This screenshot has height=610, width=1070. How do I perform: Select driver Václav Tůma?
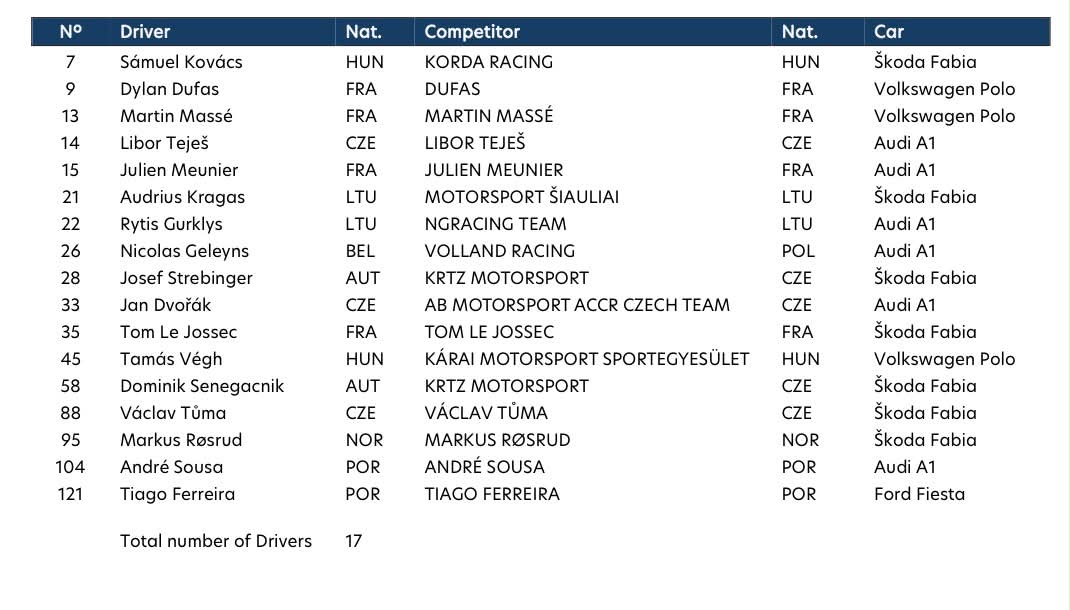pyautogui.click(x=173, y=413)
